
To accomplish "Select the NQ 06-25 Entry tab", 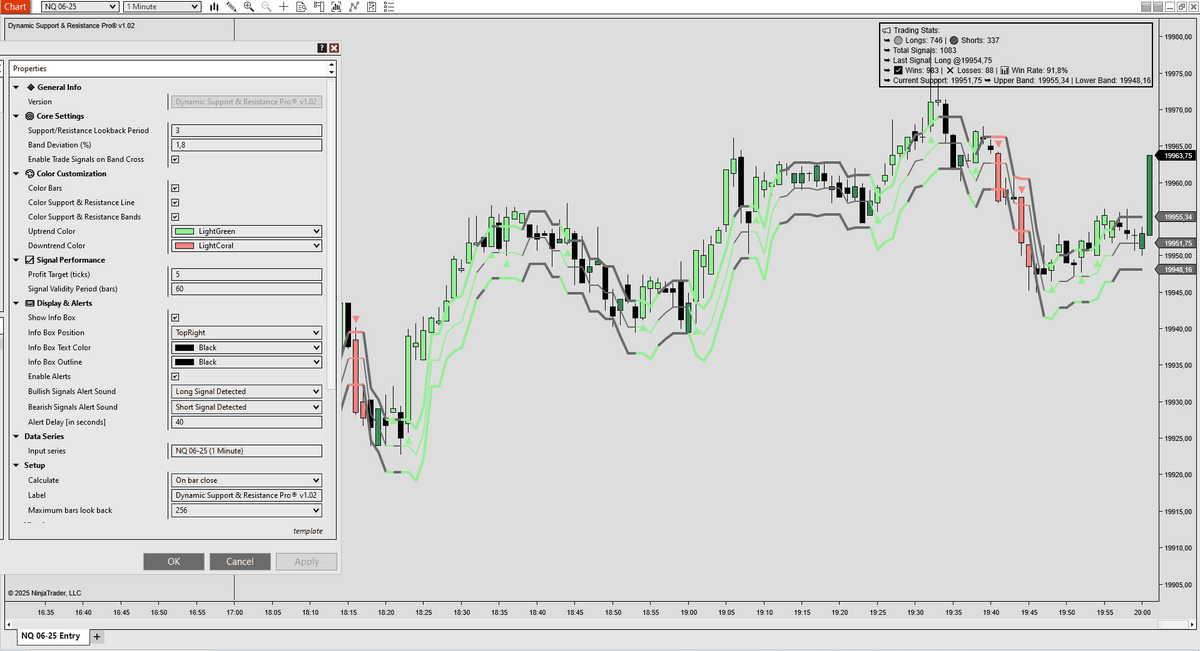I will coord(50,636).
